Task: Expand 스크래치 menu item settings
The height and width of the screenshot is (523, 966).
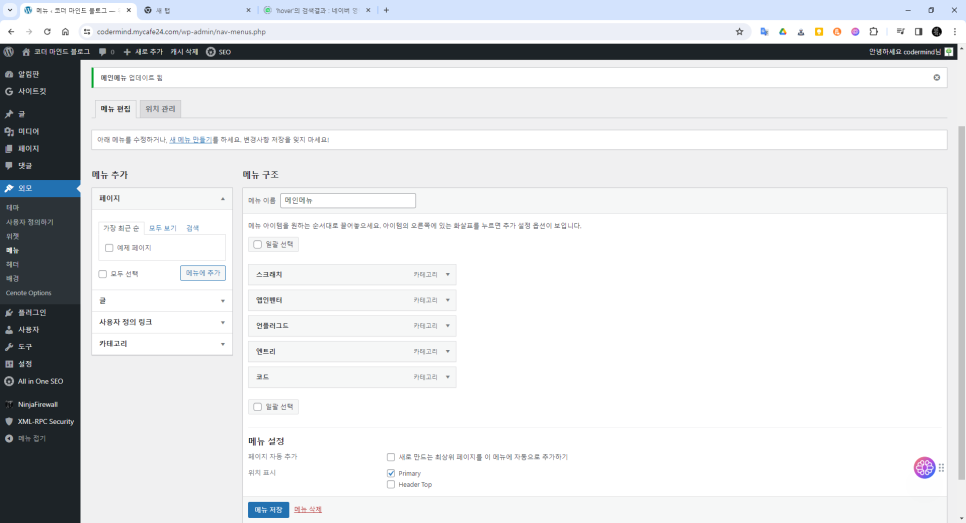Action: point(448,275)
